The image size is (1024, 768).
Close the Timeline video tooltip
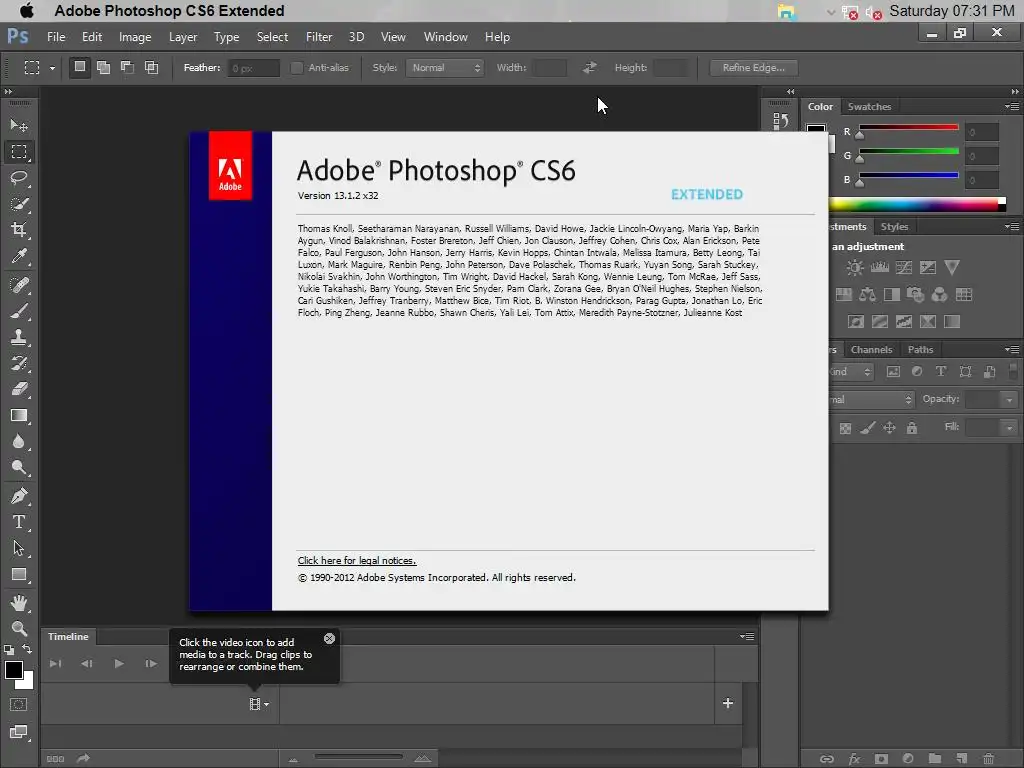tap(330, 639)
